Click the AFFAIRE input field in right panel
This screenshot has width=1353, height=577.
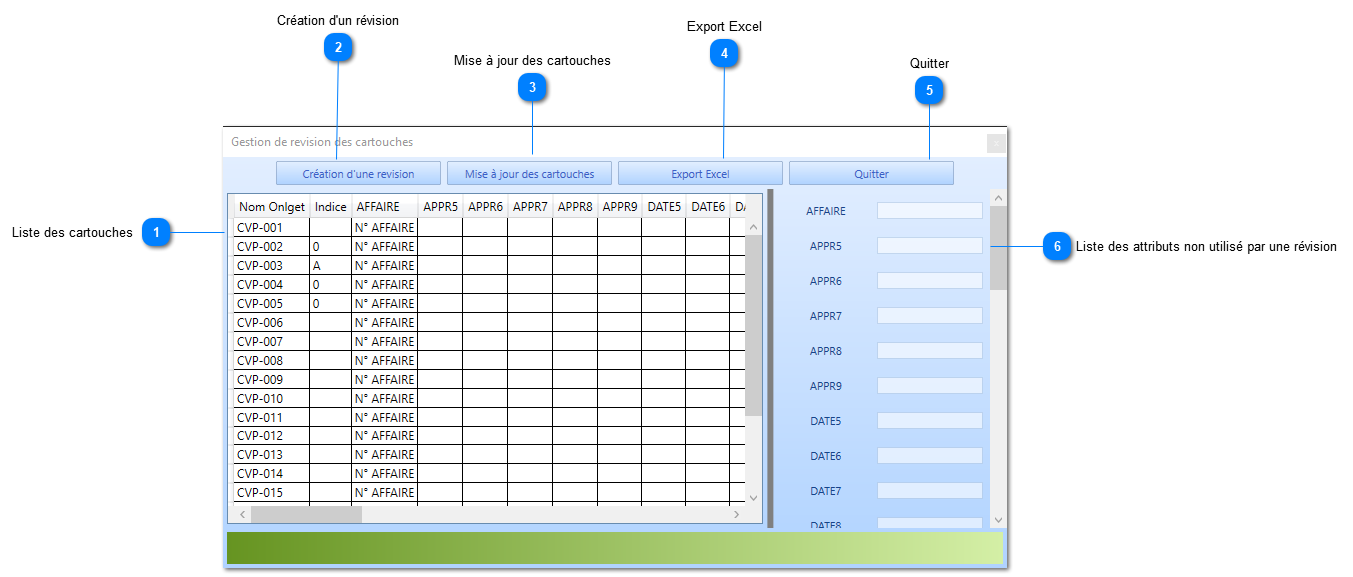(x=930, y=211)
